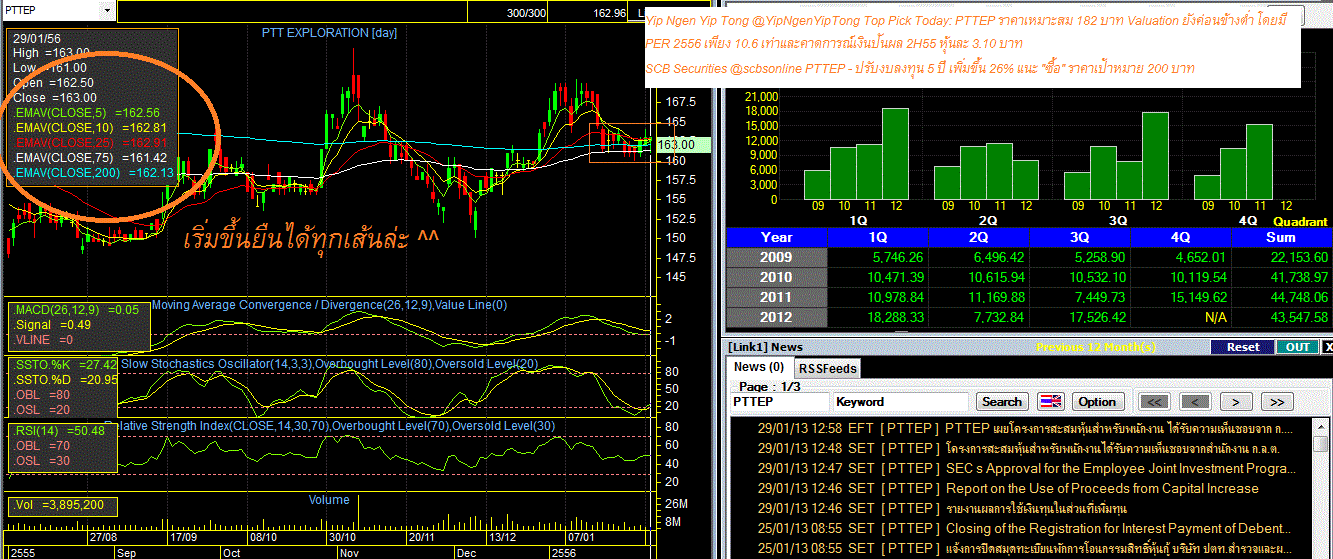Click the SSTO.%K =27.42 label

66,365
